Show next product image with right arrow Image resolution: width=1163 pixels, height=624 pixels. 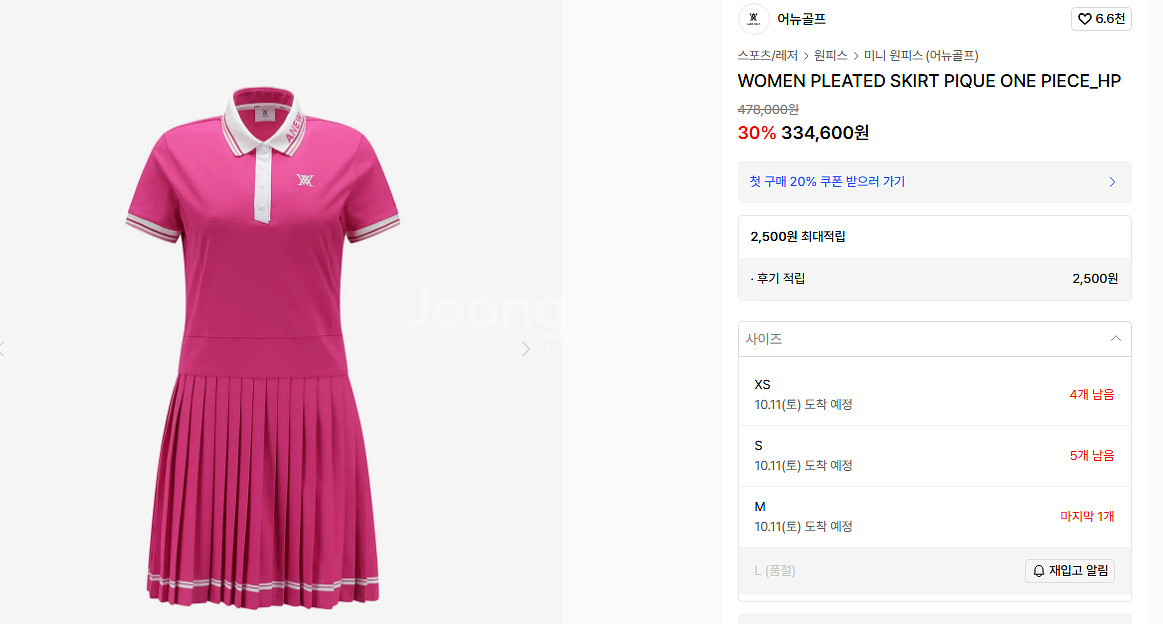525,349
